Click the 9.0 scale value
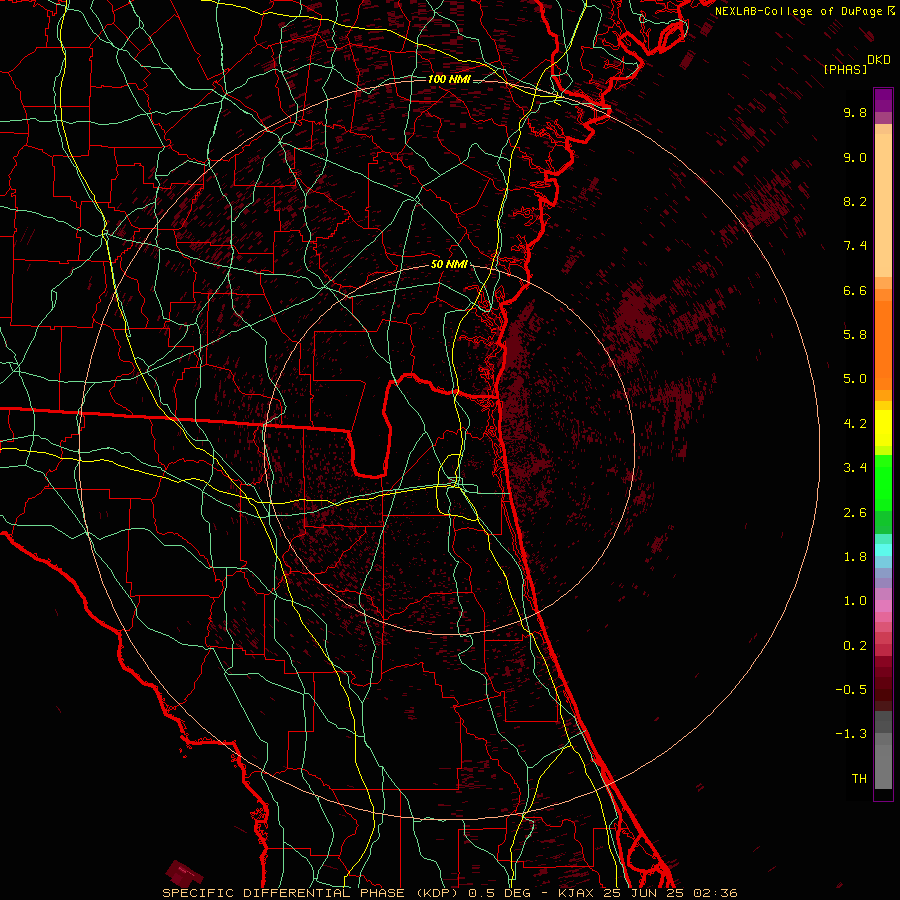This screenshot has width=900, height=900. (855, 157)
